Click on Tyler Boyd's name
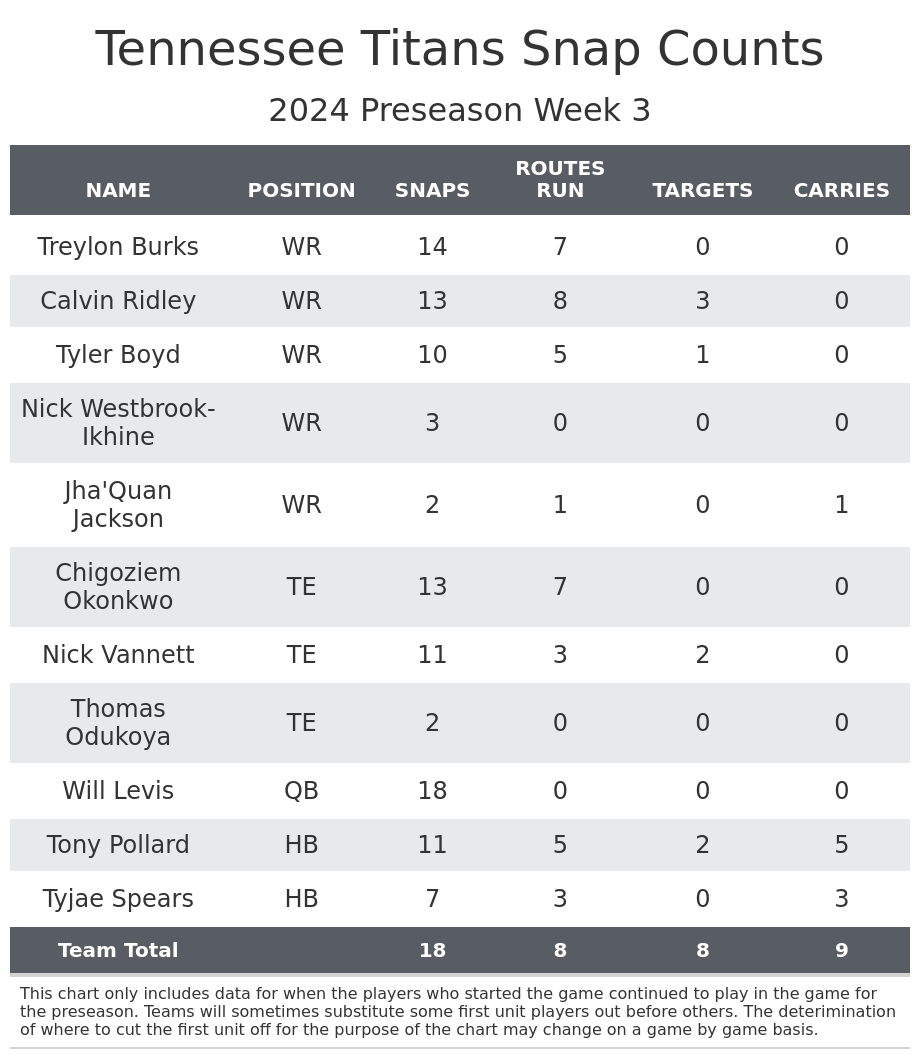 (x=118, y=356)
